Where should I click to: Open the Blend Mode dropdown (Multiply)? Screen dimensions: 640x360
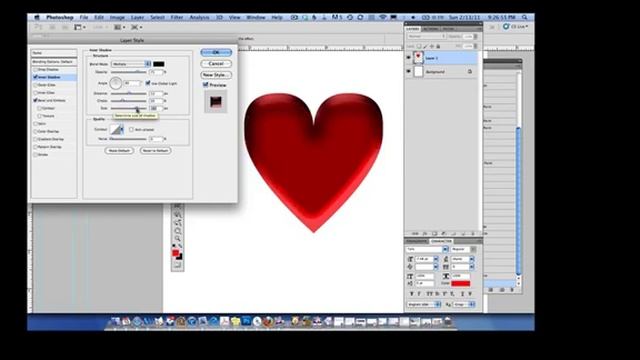tap(131, 64)
